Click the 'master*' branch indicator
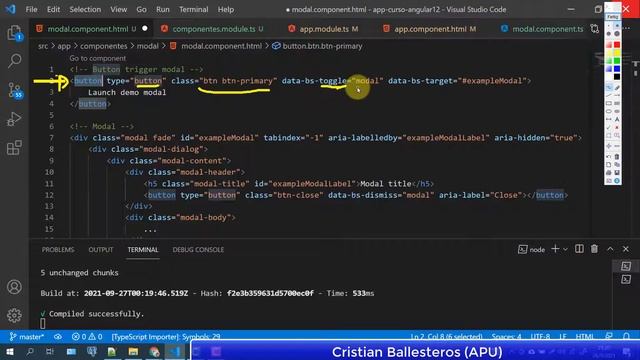 (27, 337)
